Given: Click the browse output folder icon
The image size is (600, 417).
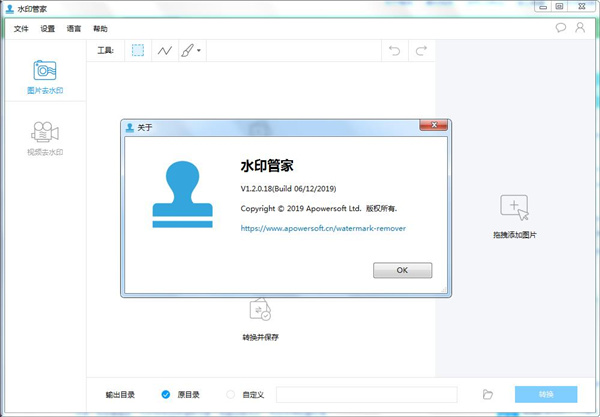Looking at the screenshot, I should pyautogui.click(x=487, y=394).
